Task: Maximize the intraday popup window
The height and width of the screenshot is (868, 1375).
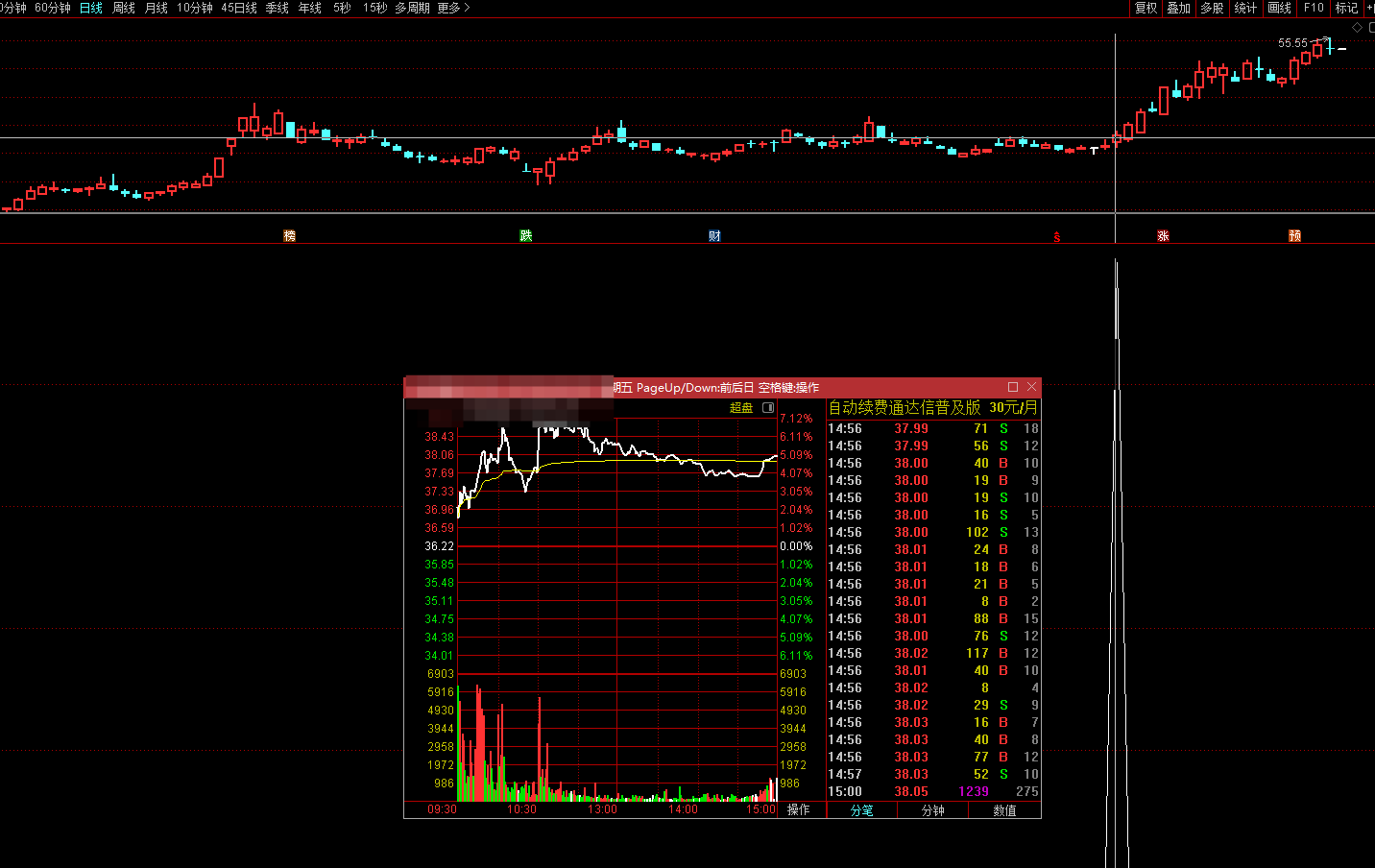Action: pyautogui.click(x=1013, y=387)
